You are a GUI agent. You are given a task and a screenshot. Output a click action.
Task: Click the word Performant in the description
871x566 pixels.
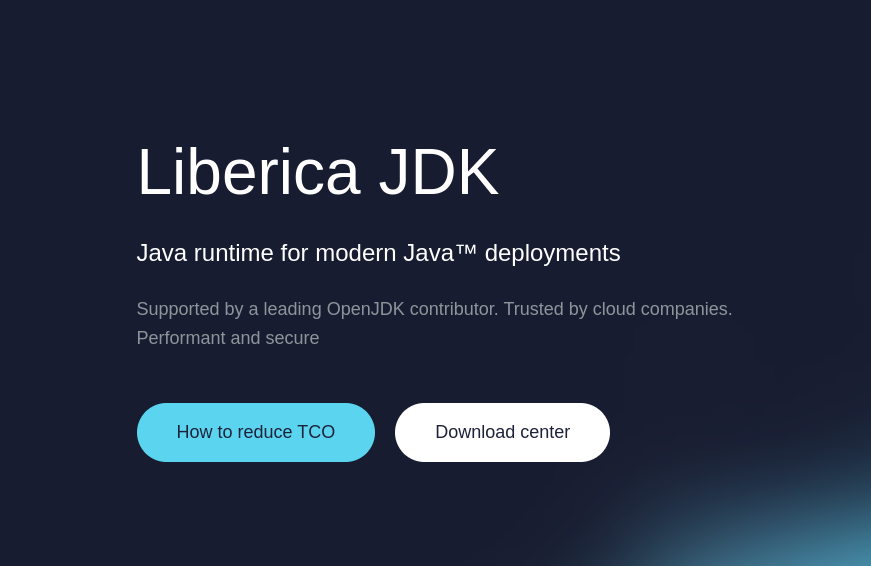coord(181,338)
